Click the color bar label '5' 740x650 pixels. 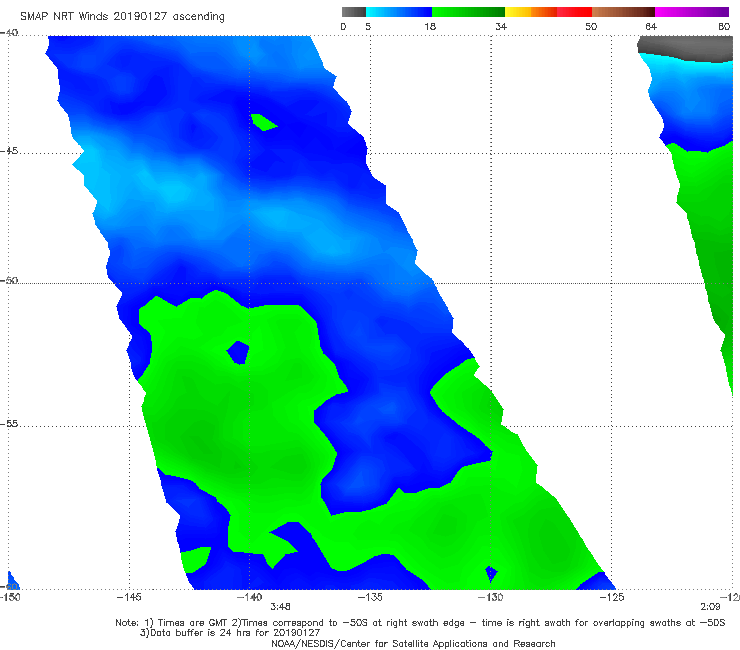[x=368, y=26]
